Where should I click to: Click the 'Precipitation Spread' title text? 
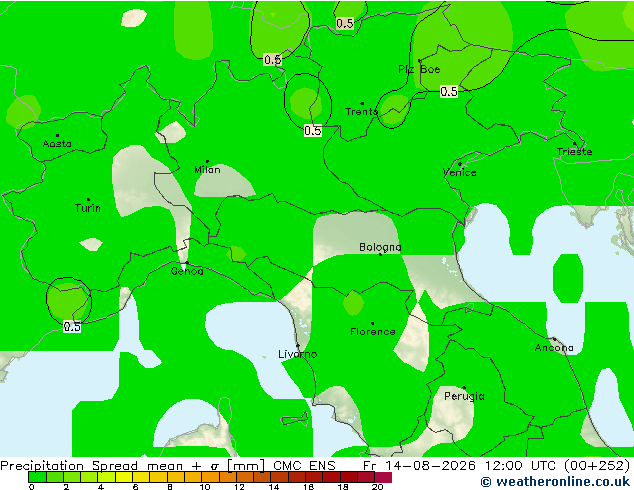[x=69, y=466]
